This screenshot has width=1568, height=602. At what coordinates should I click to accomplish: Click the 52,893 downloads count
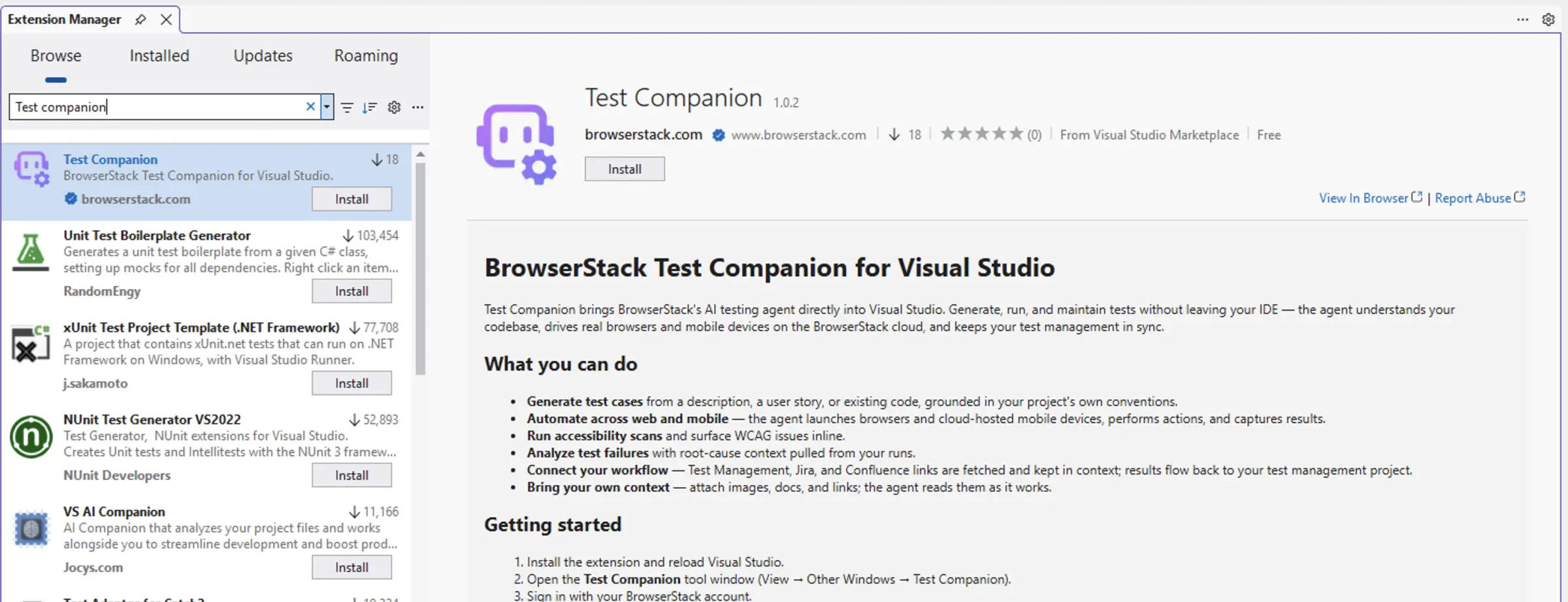pyautogui.click(x=380, y=420)
